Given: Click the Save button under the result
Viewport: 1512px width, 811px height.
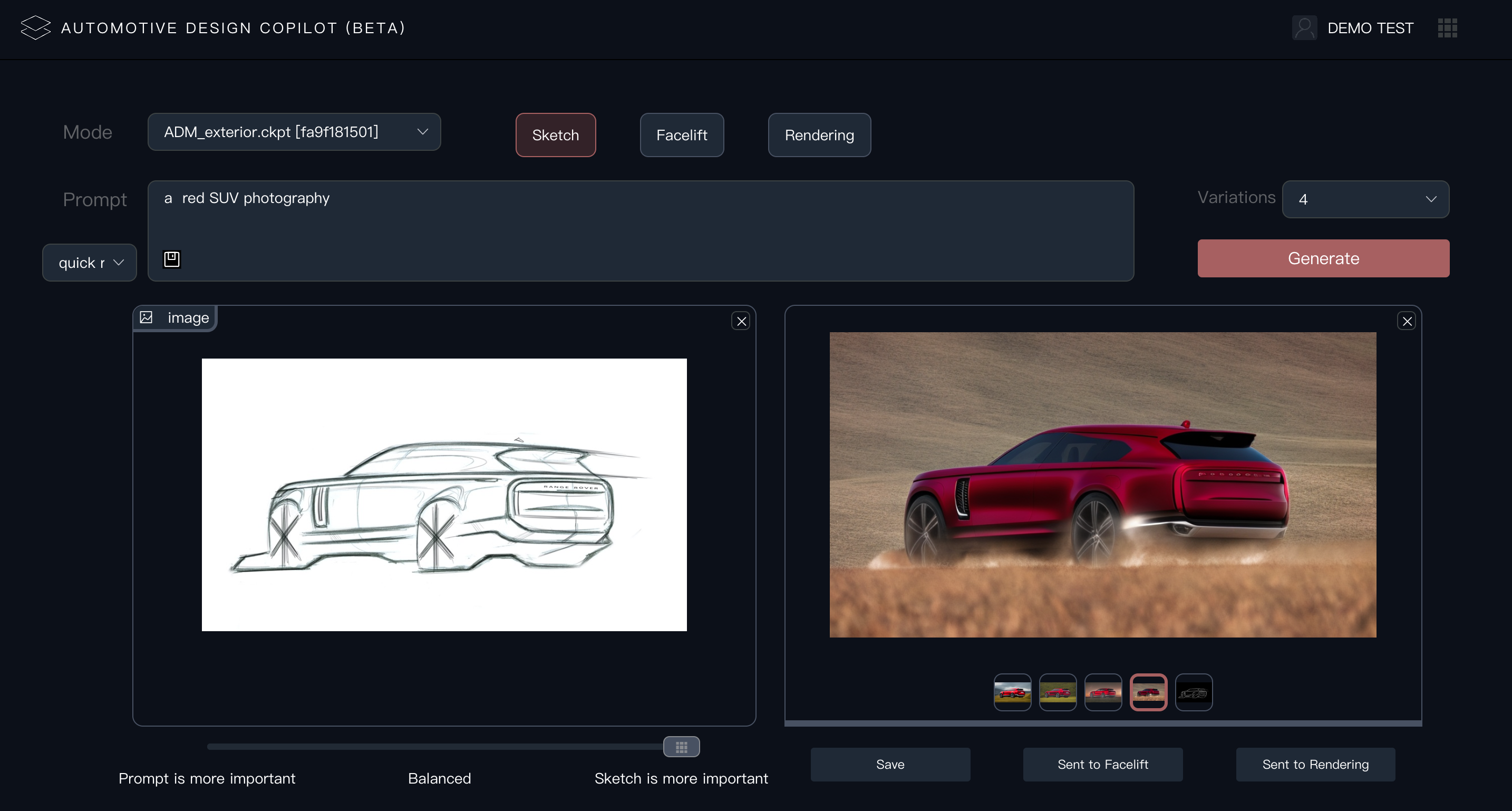Looking at the screenshot, I should point(890,764).
